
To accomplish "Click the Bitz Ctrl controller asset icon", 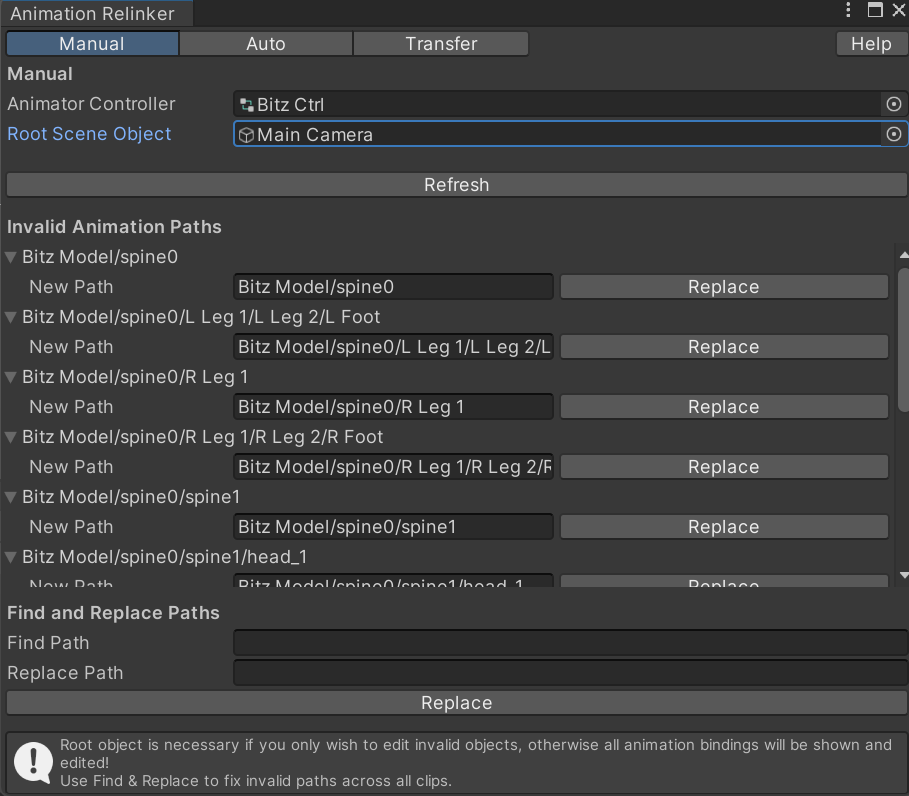I will point(246,105).
